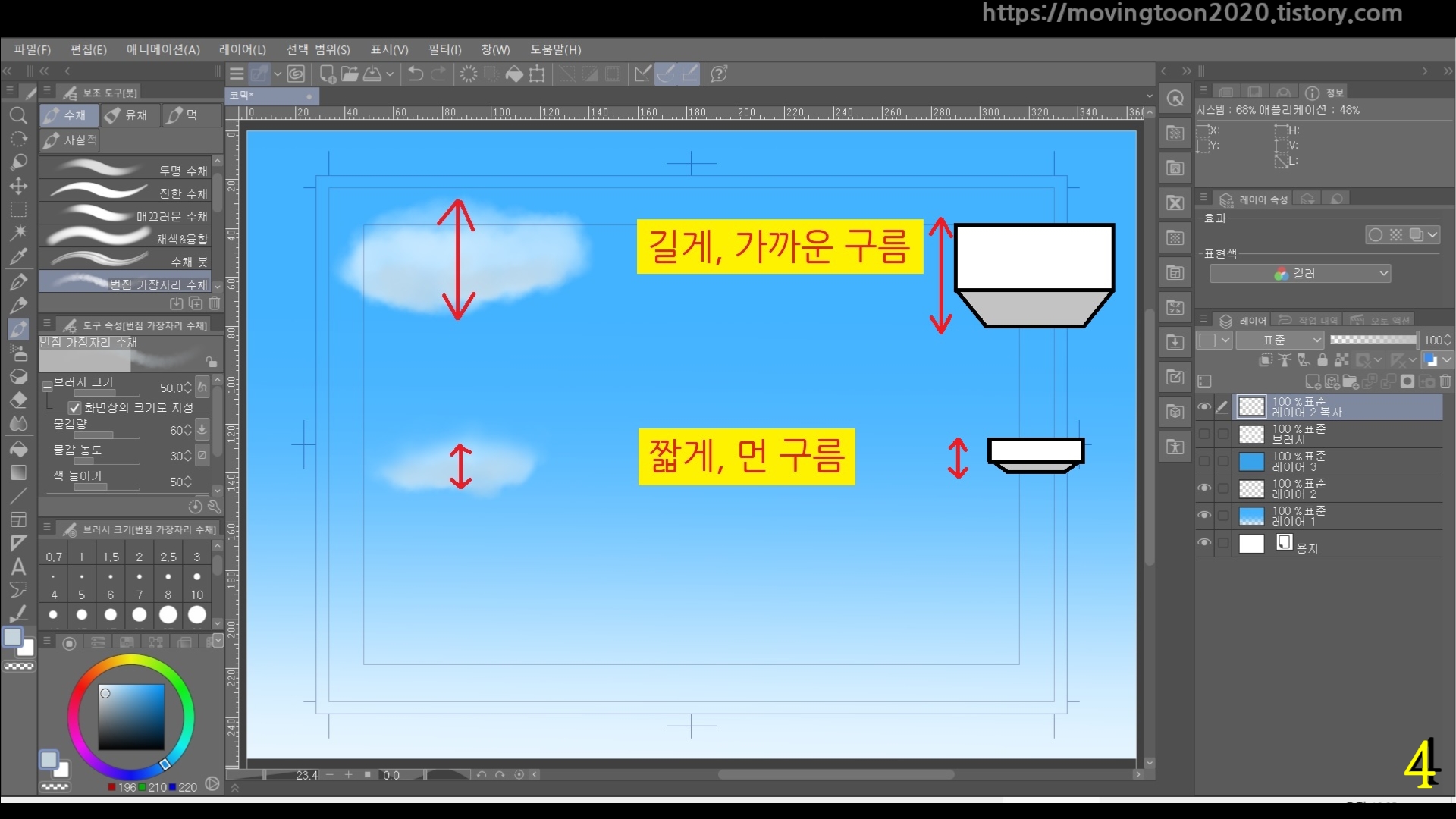
Task: Expand dropdown arrow next to first command bar icon
Action: (278, 74)
